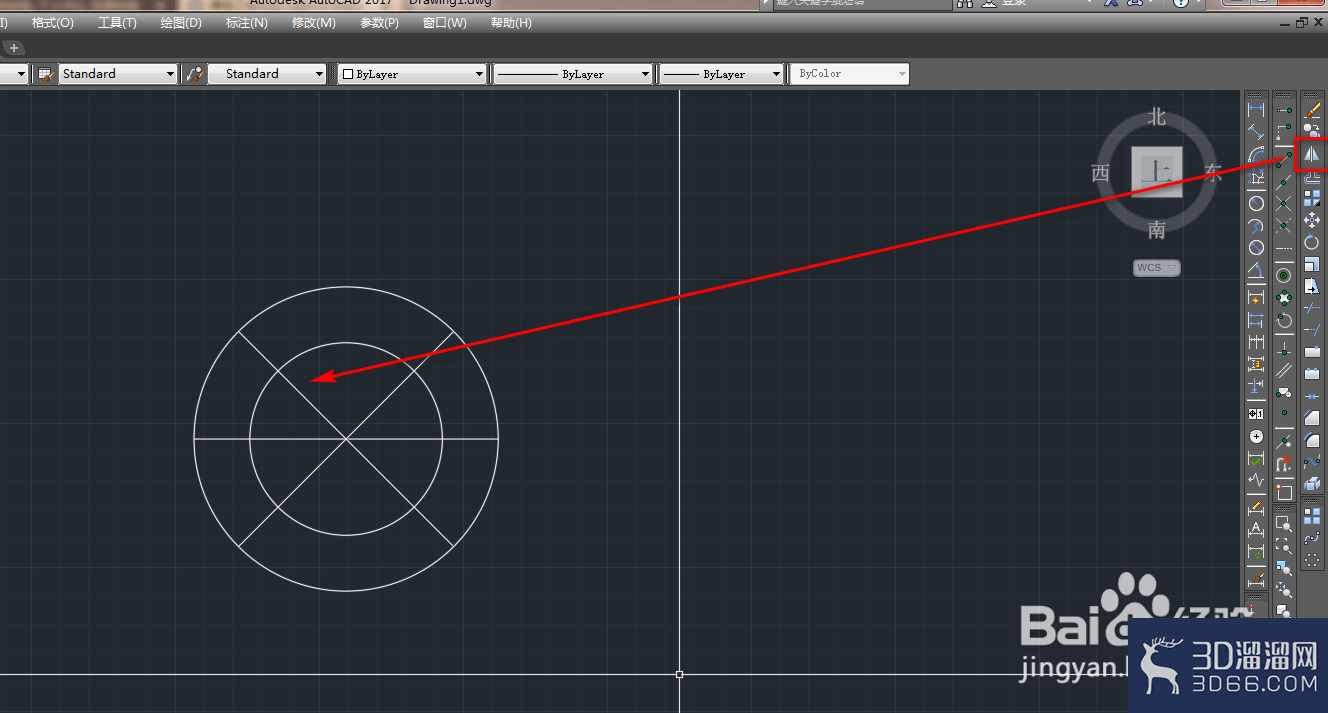Select the Rotate tool icon
The height and width of the screenshot is (713, 1328).
(x=1312, y=242)
